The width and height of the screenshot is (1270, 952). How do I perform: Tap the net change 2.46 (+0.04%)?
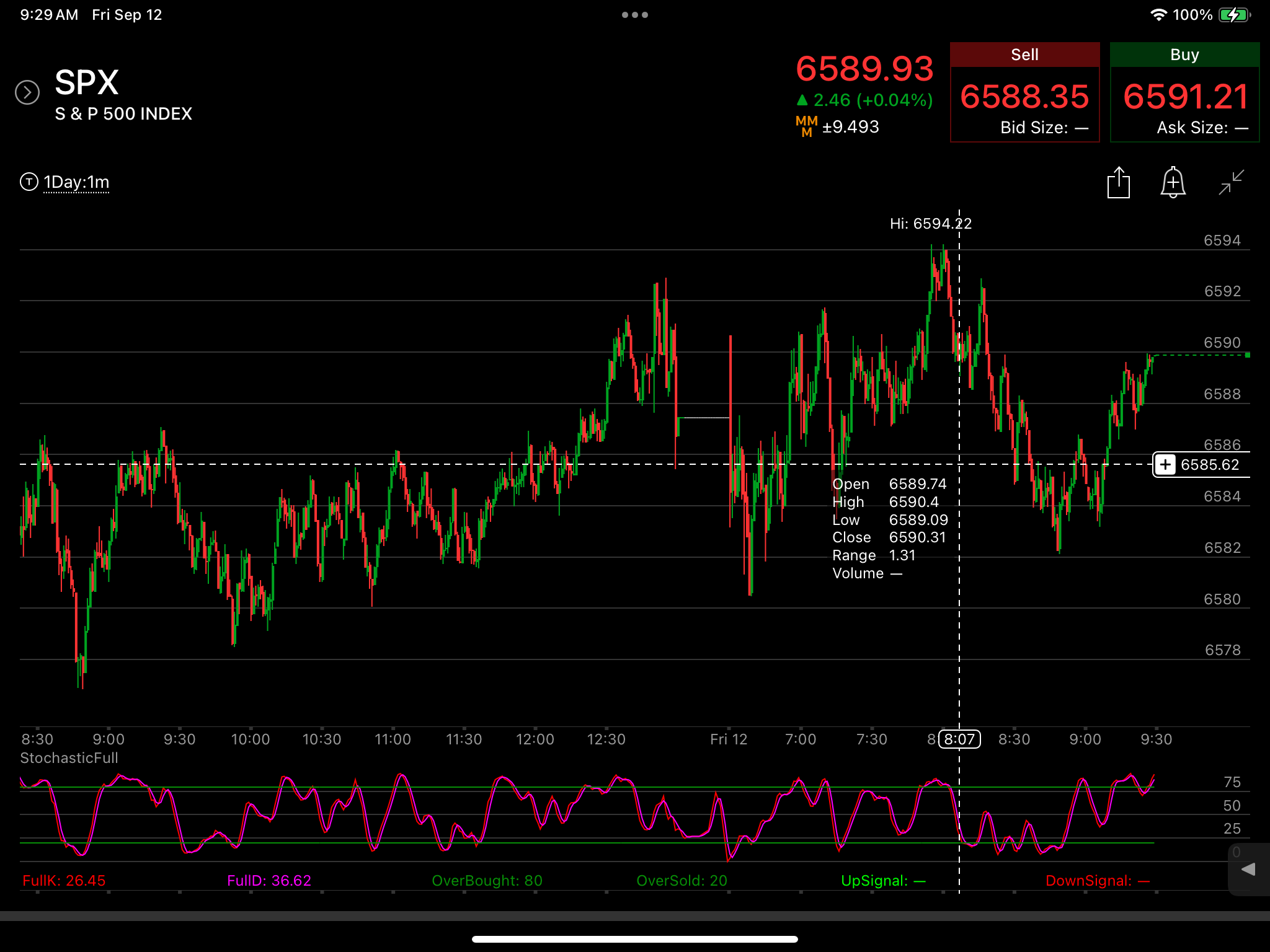coord(864,100)
